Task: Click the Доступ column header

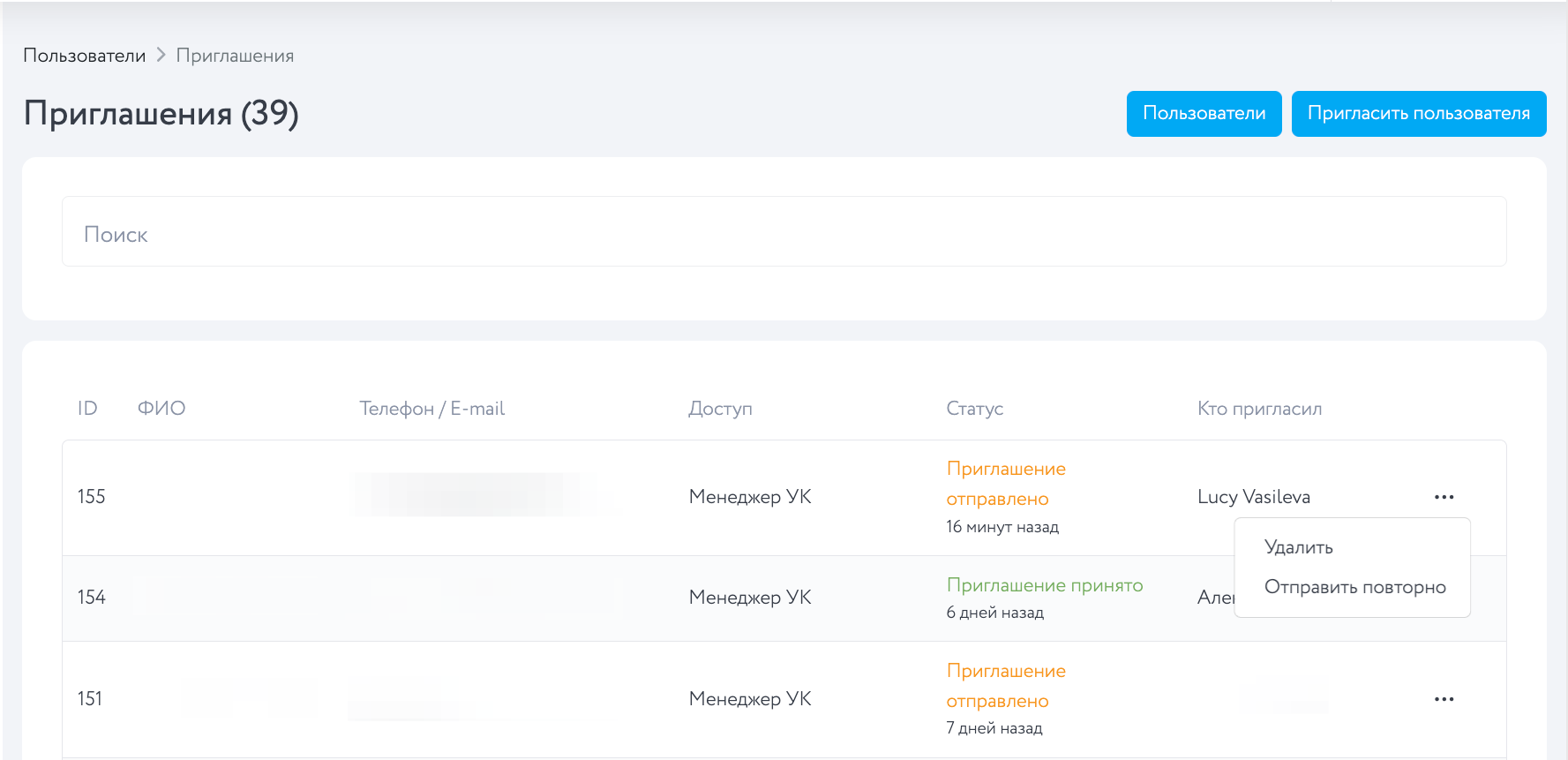Action: pos(720,409)
